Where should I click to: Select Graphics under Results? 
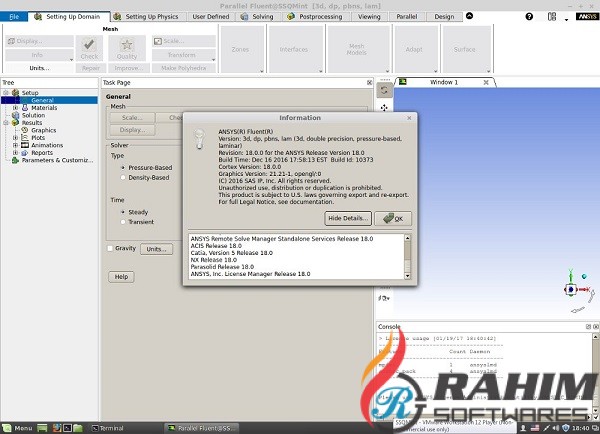pyautogui.click(x=44, y=130)
